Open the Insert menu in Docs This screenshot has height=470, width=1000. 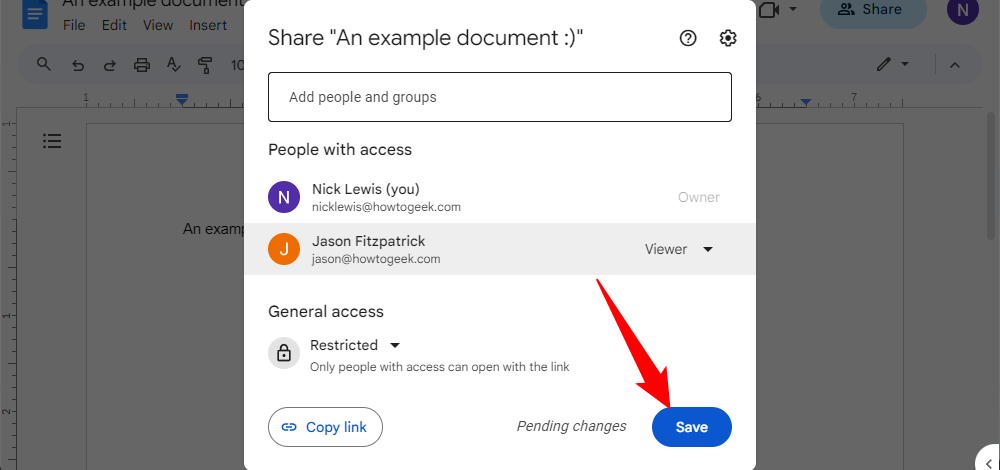coord(208,26)
